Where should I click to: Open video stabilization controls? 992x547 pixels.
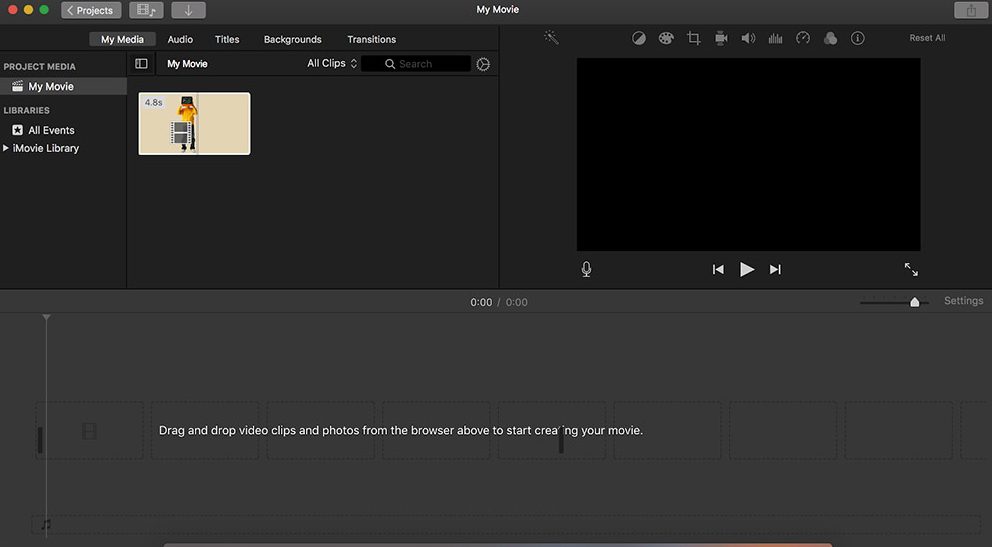[721, 39]
